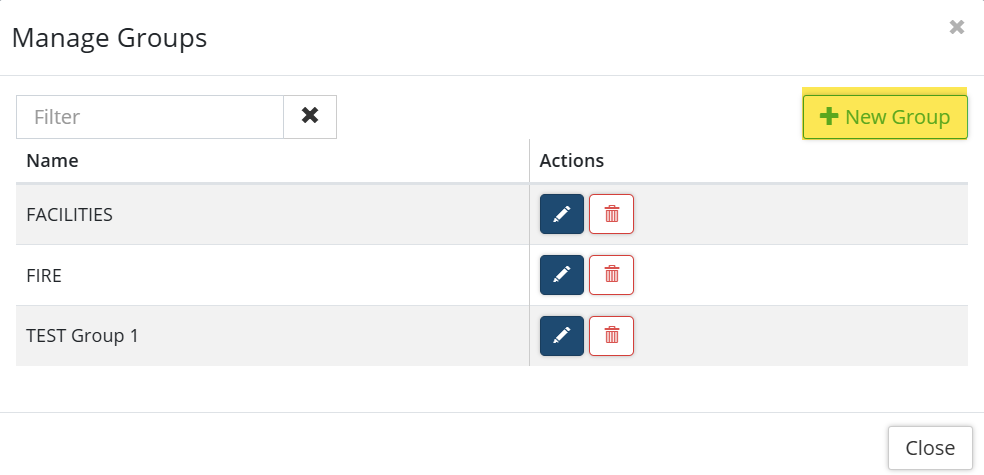Click the green plus icon for New Group
The height and width of the screenshot is (475, 984).
pyautogui.click(x=828, y=117)
